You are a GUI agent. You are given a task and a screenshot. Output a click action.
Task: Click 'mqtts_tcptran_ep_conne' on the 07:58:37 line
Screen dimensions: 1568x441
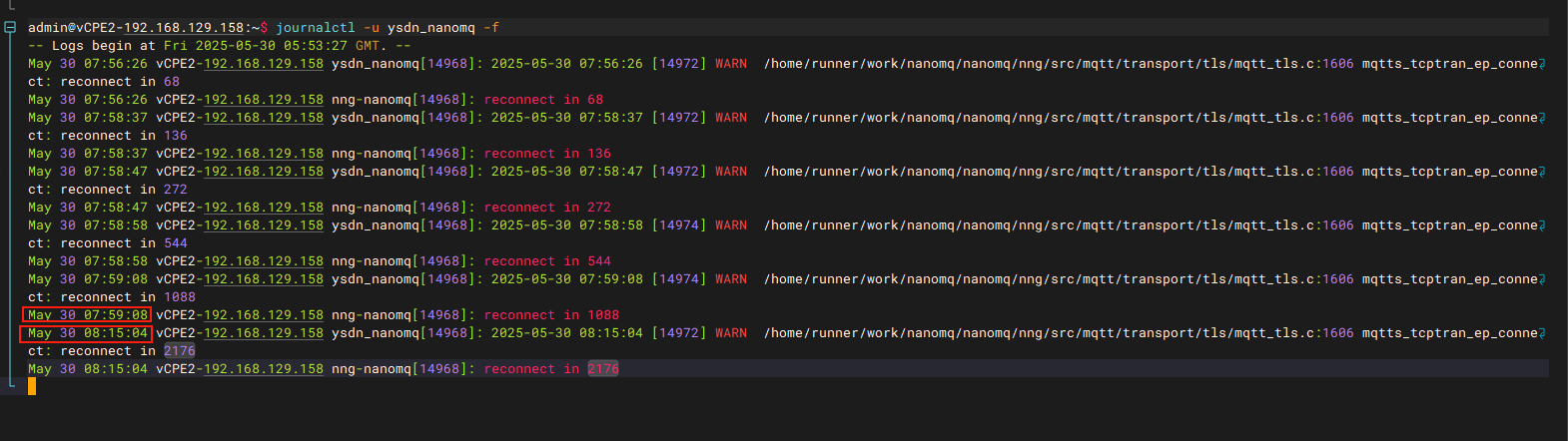click(x=1450, y=118)
